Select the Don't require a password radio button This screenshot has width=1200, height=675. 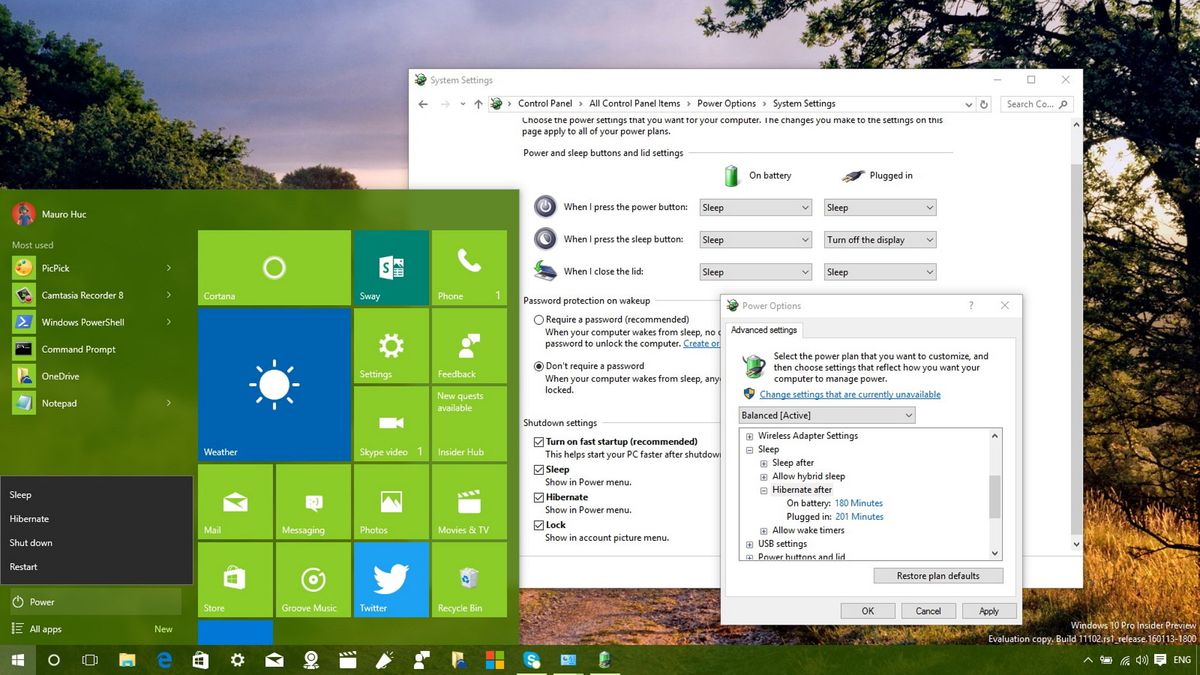(538, 366)
